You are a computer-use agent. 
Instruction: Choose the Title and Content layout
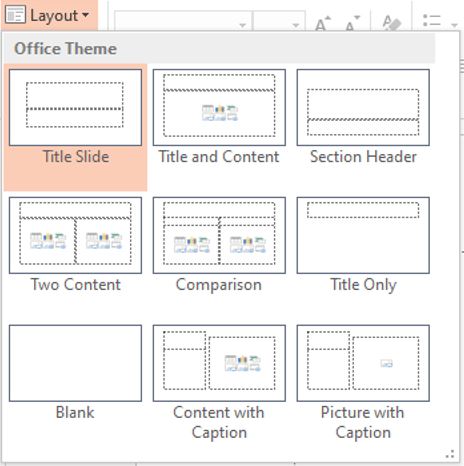(x=219, y=107)
